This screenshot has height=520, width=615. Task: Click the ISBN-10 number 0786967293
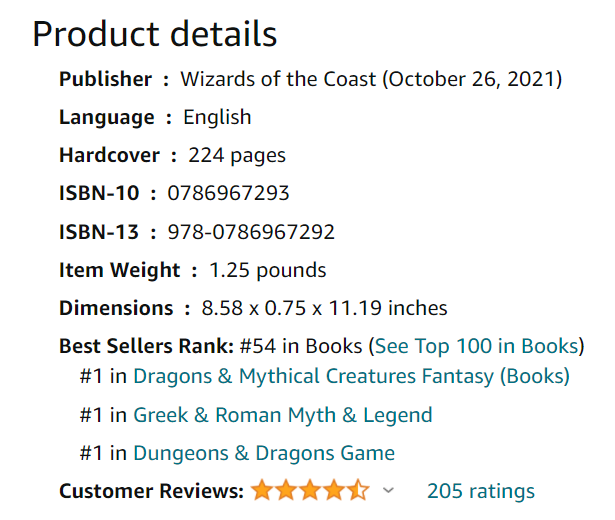228,193
